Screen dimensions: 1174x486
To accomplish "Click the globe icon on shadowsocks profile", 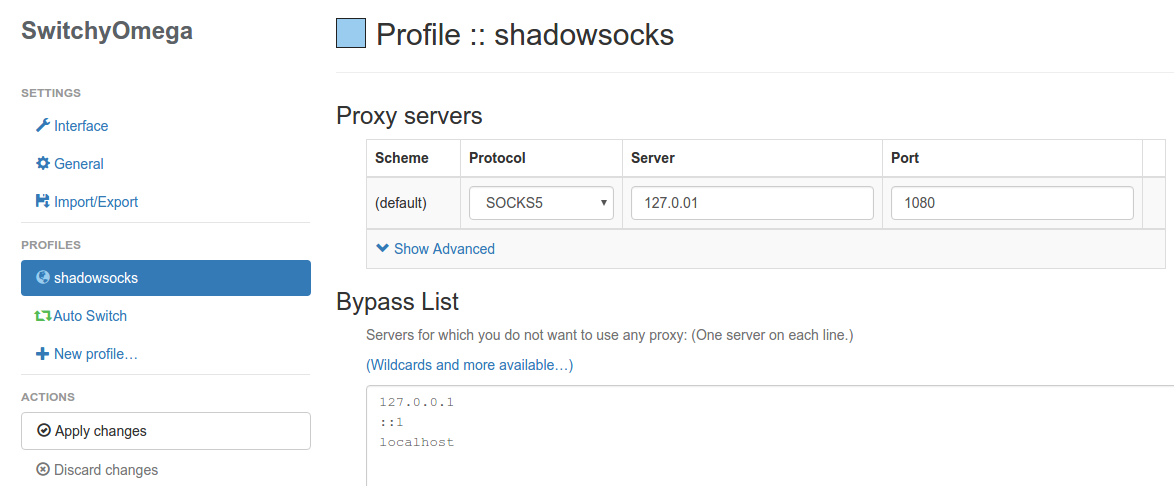I will [x=42, y=278].
